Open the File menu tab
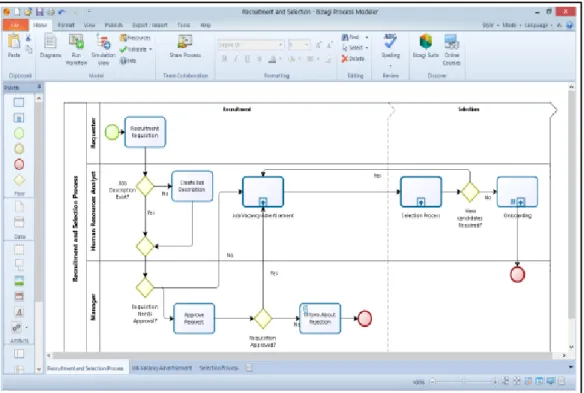 tap(15, 25)
